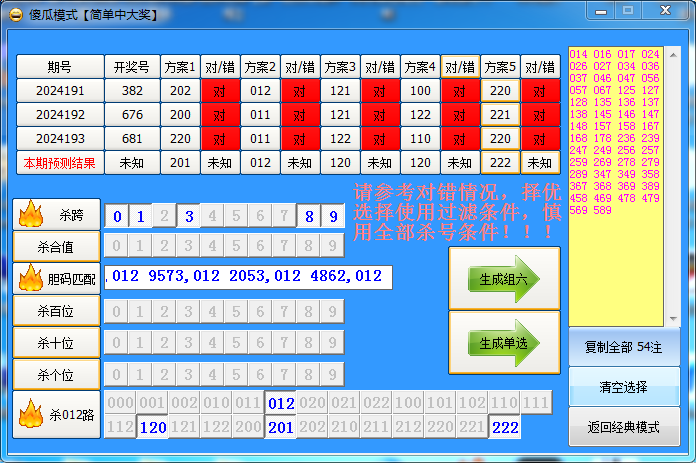The height and width of the screenshot is (463, 696).
Task: Toggle the selected 222 route option
Action: [505, 427]
